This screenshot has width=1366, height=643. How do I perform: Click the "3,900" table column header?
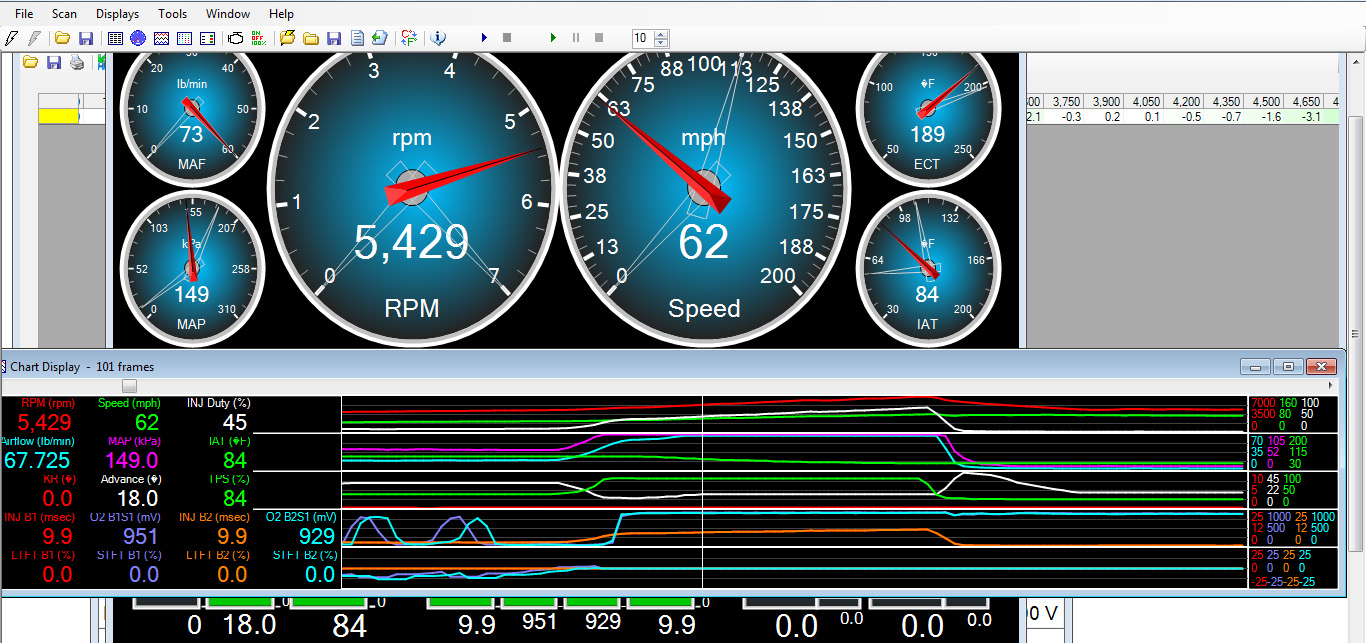click(x=1106, y=102)
